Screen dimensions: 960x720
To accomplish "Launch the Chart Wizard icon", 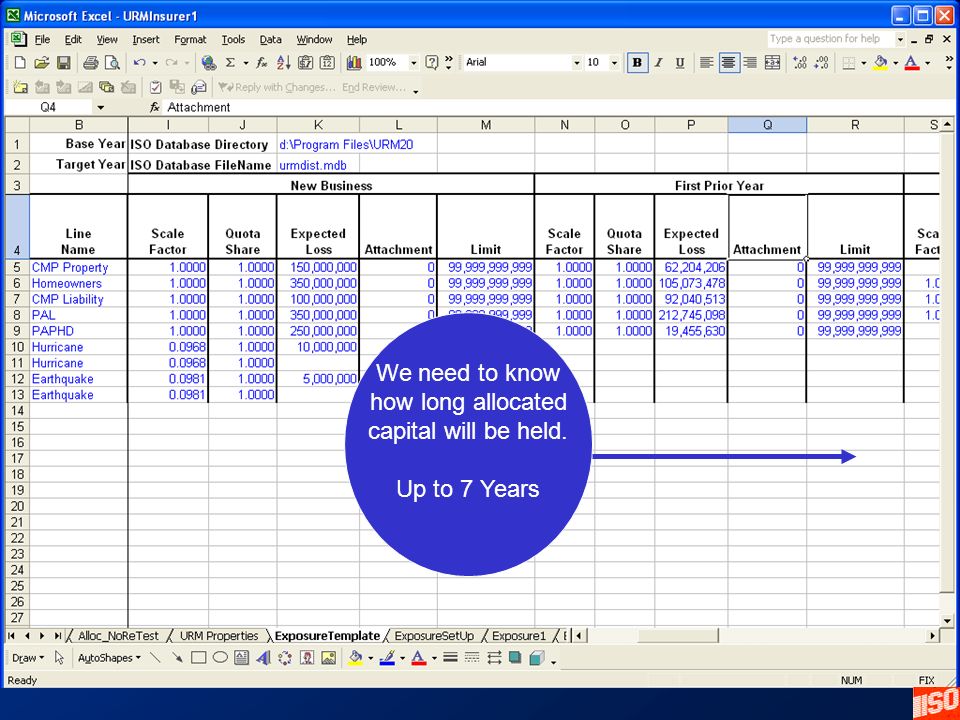I will point(354,62).
